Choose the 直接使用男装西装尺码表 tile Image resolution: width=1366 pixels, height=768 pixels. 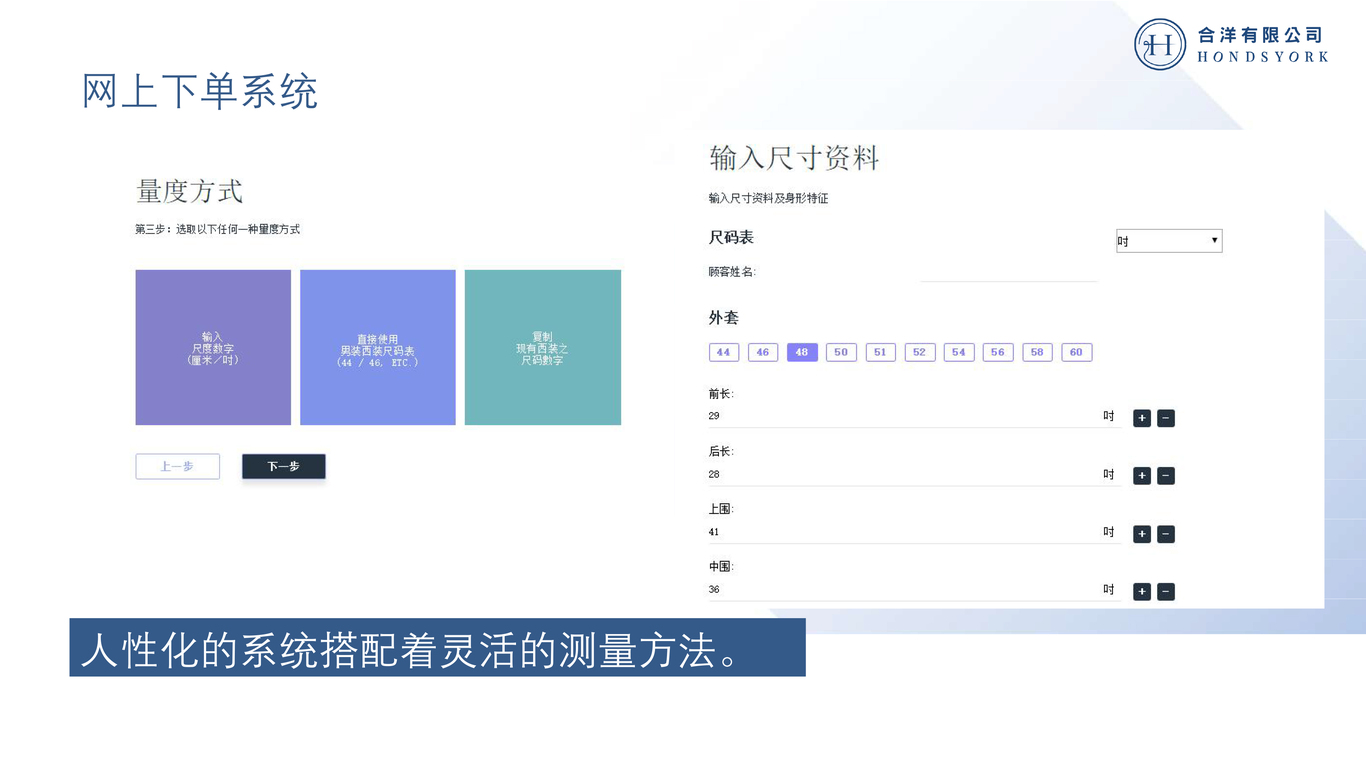click(378, 347)
